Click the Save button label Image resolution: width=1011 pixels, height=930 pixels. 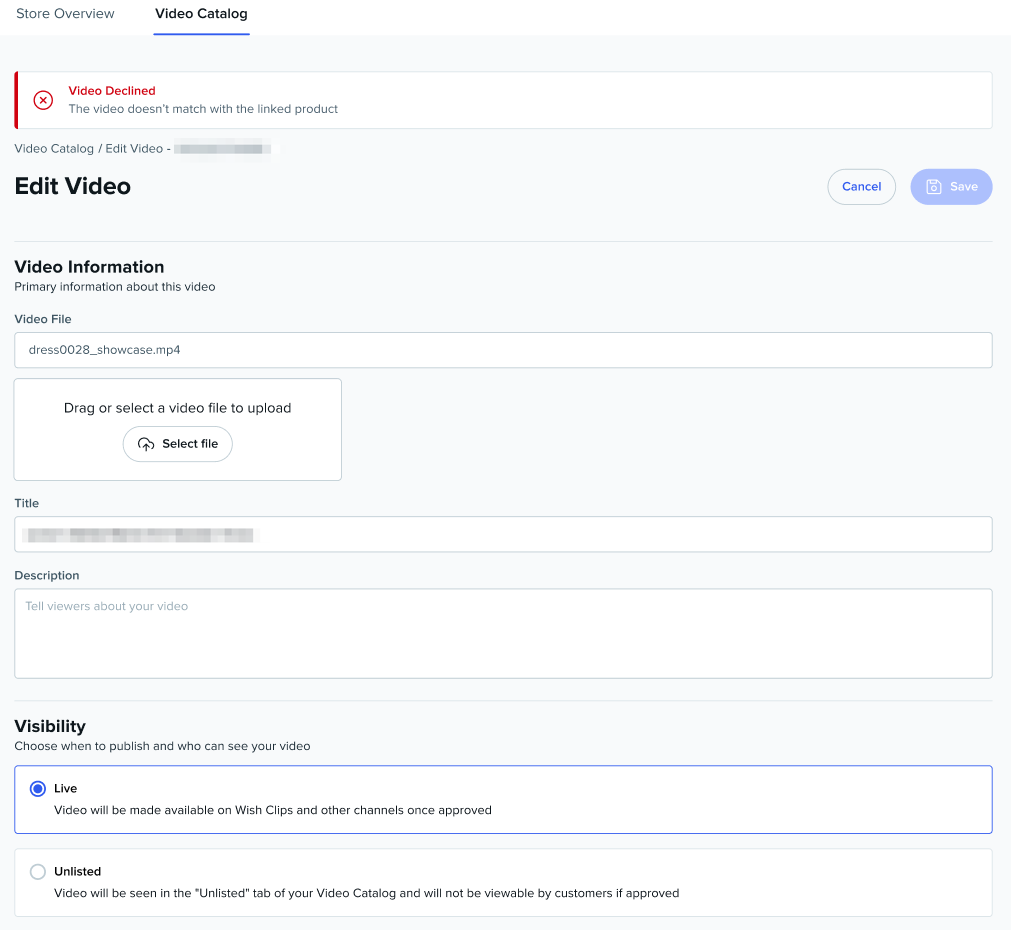[x=963, y=187]
